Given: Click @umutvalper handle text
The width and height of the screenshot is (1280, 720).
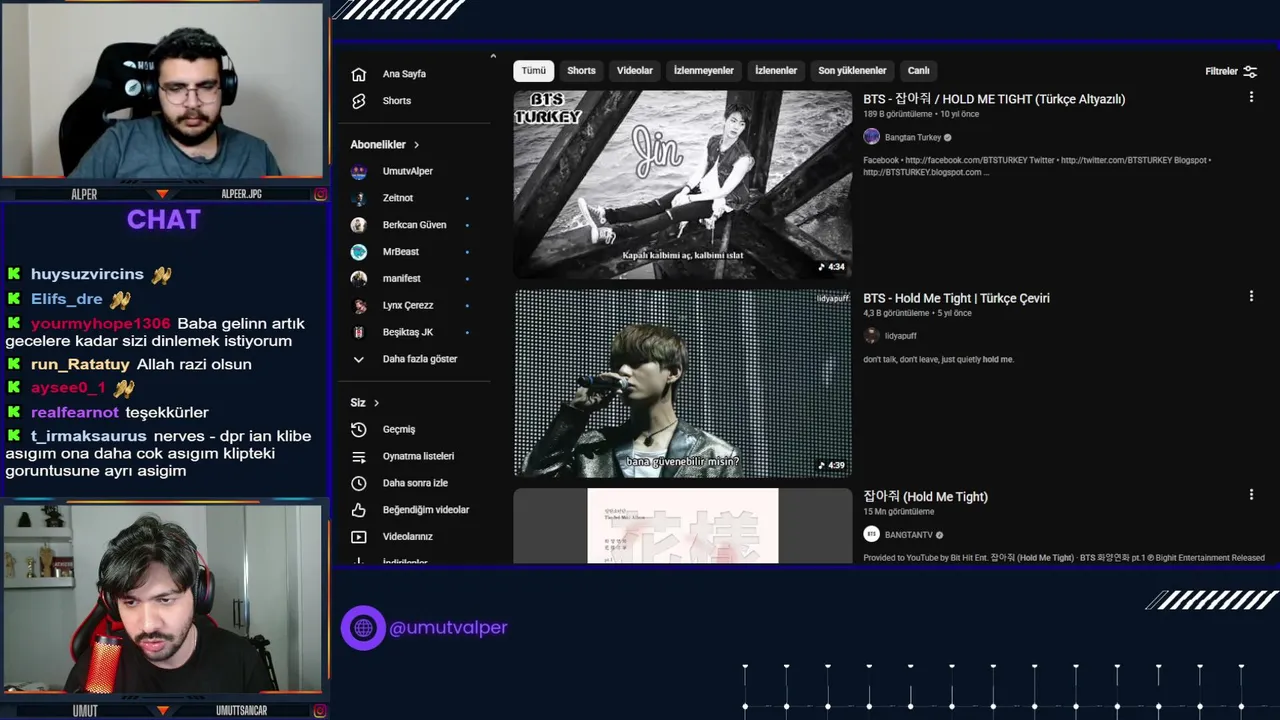Looking at the screenshot, I should [448, 628].
